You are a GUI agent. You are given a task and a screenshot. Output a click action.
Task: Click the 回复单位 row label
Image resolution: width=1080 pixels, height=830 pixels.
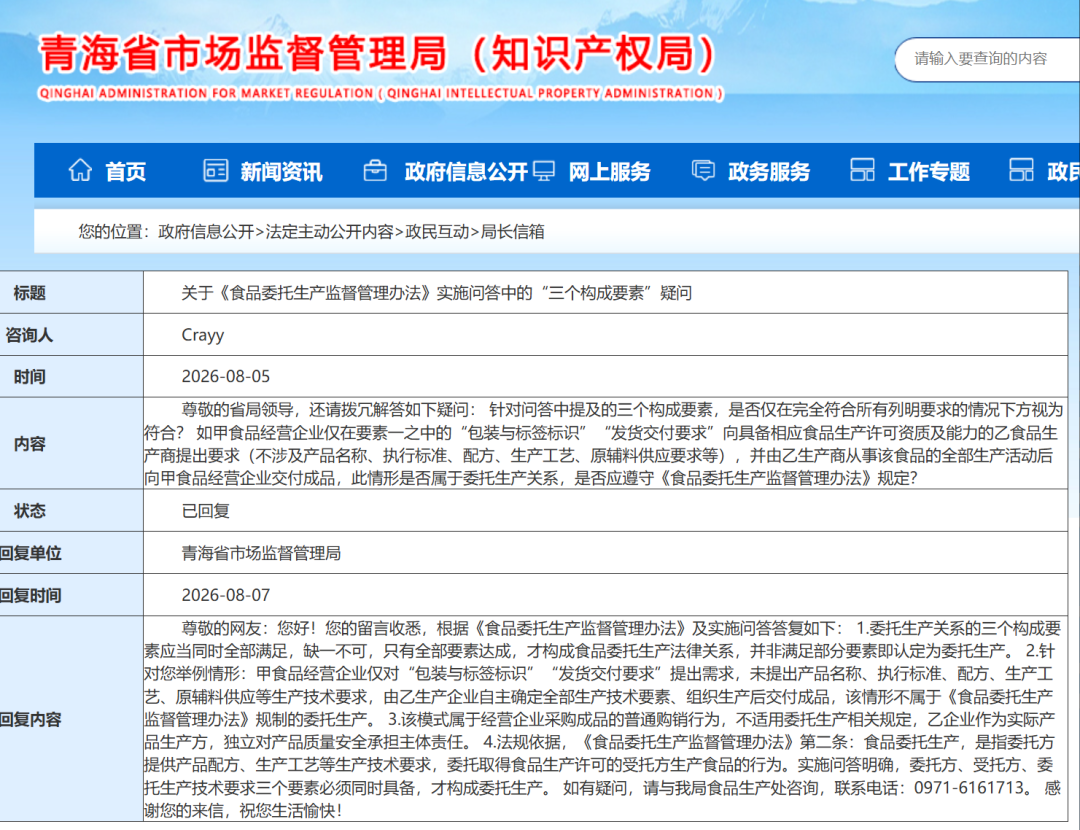[30, 553]
